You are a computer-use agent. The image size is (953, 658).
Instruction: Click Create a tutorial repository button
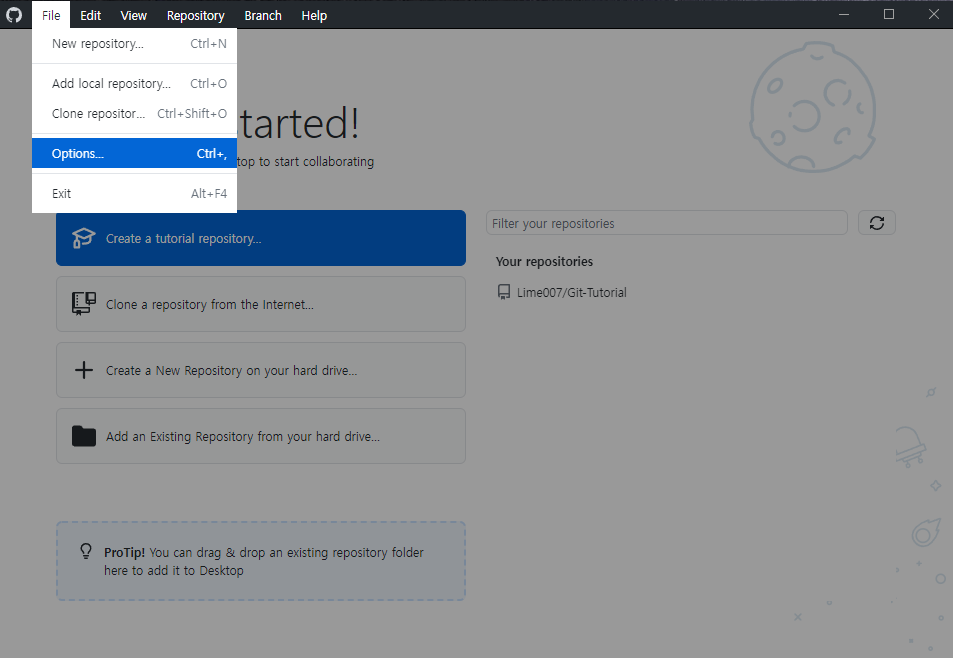click(261, 238)
